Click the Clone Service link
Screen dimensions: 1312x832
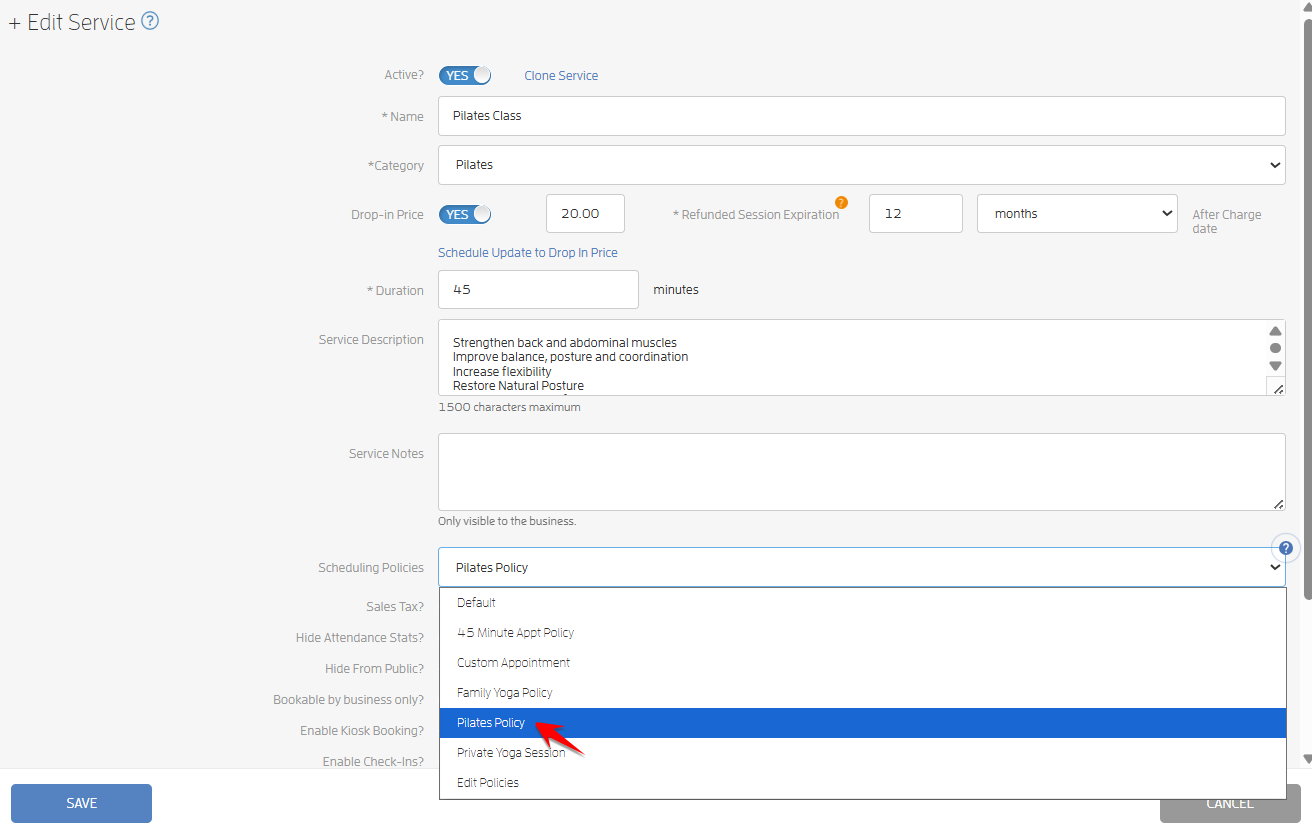561,75
